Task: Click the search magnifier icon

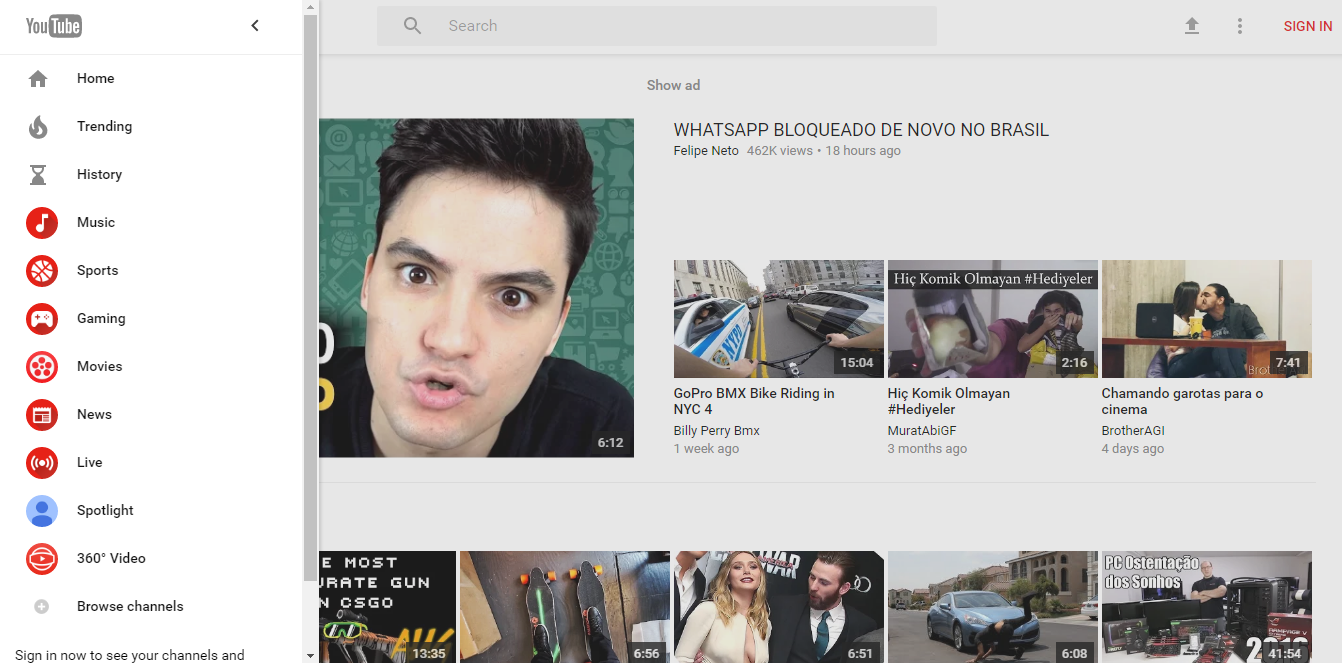Action: (x=412, y=25)
